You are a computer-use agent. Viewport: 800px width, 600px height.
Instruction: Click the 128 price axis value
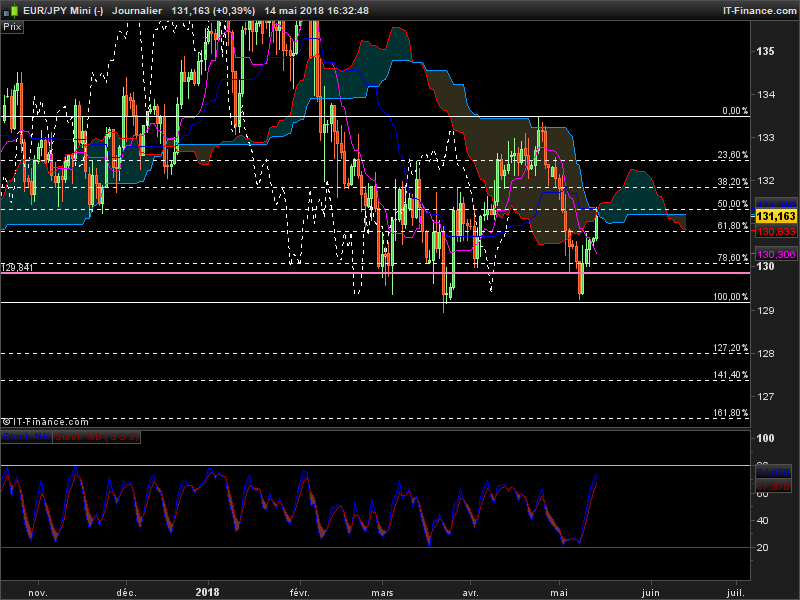pyautogui.click(x=765, y=354)
